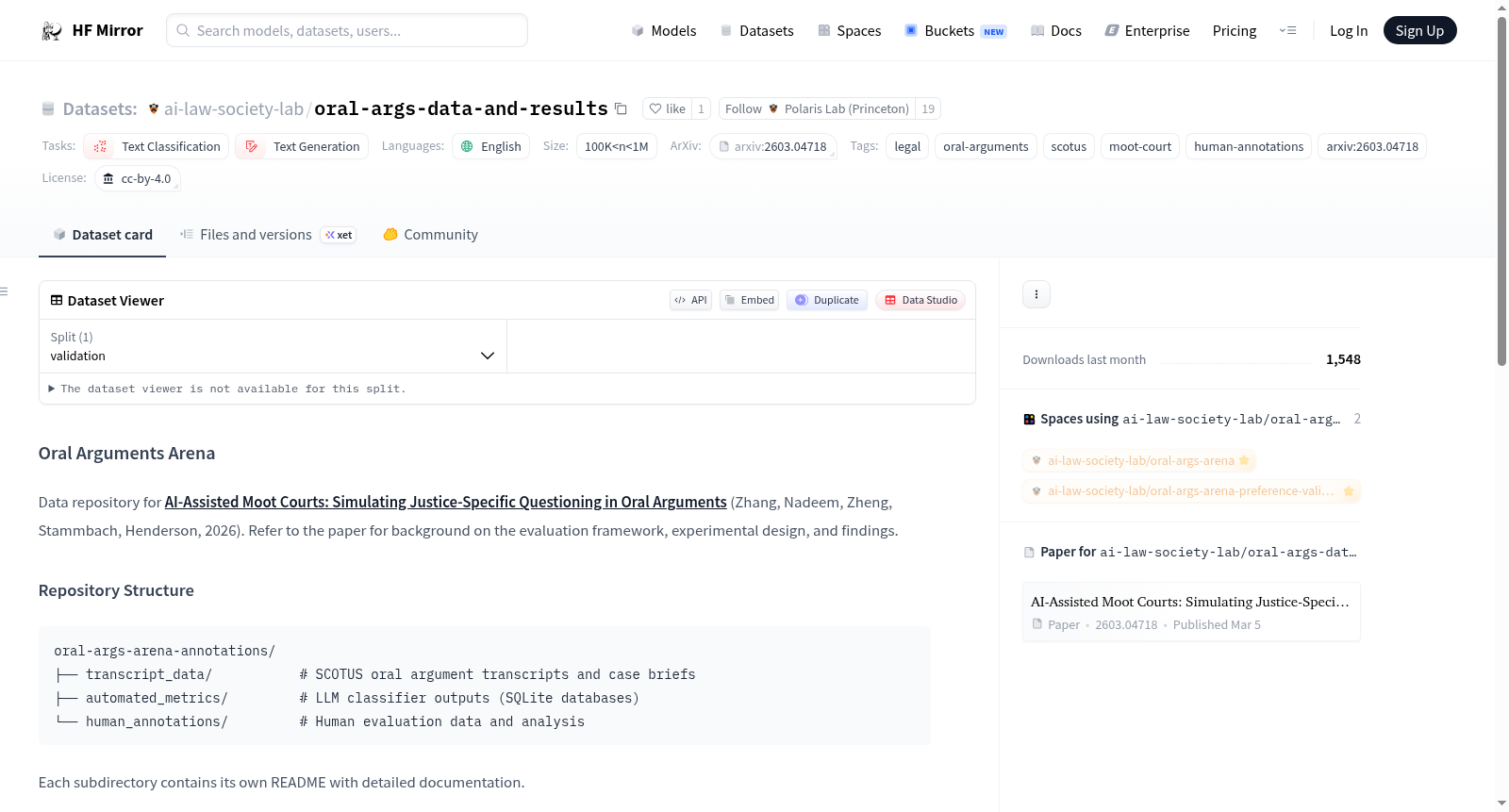Go to Spaces
This screenshot has width=1509, height=812.
click(x=850, y=31)
